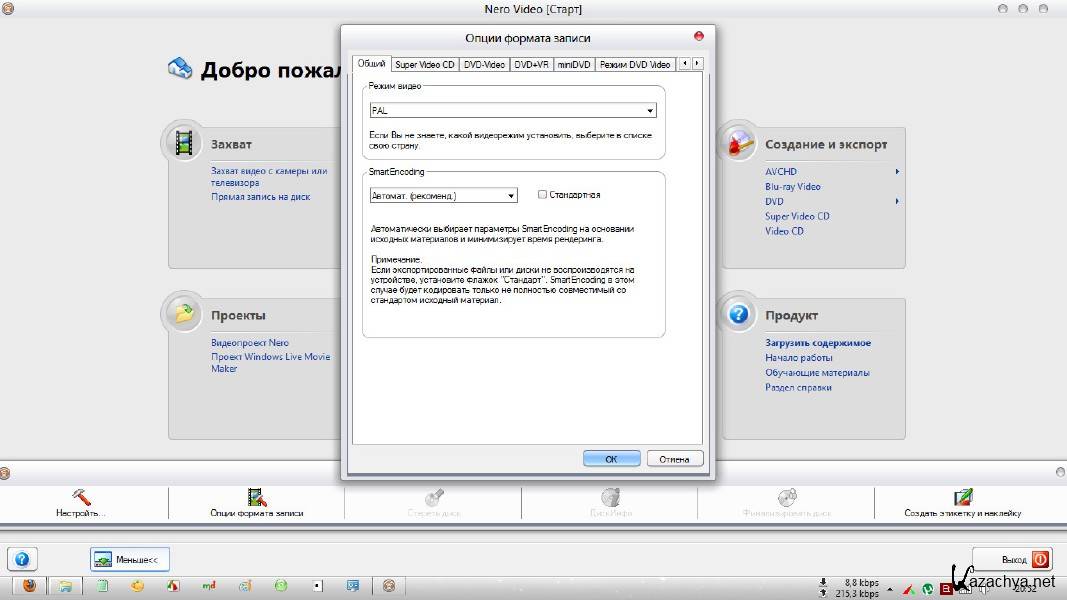
Task: Click the Создать этикетку и наклейку icon
Action: [x=962, y=497]
